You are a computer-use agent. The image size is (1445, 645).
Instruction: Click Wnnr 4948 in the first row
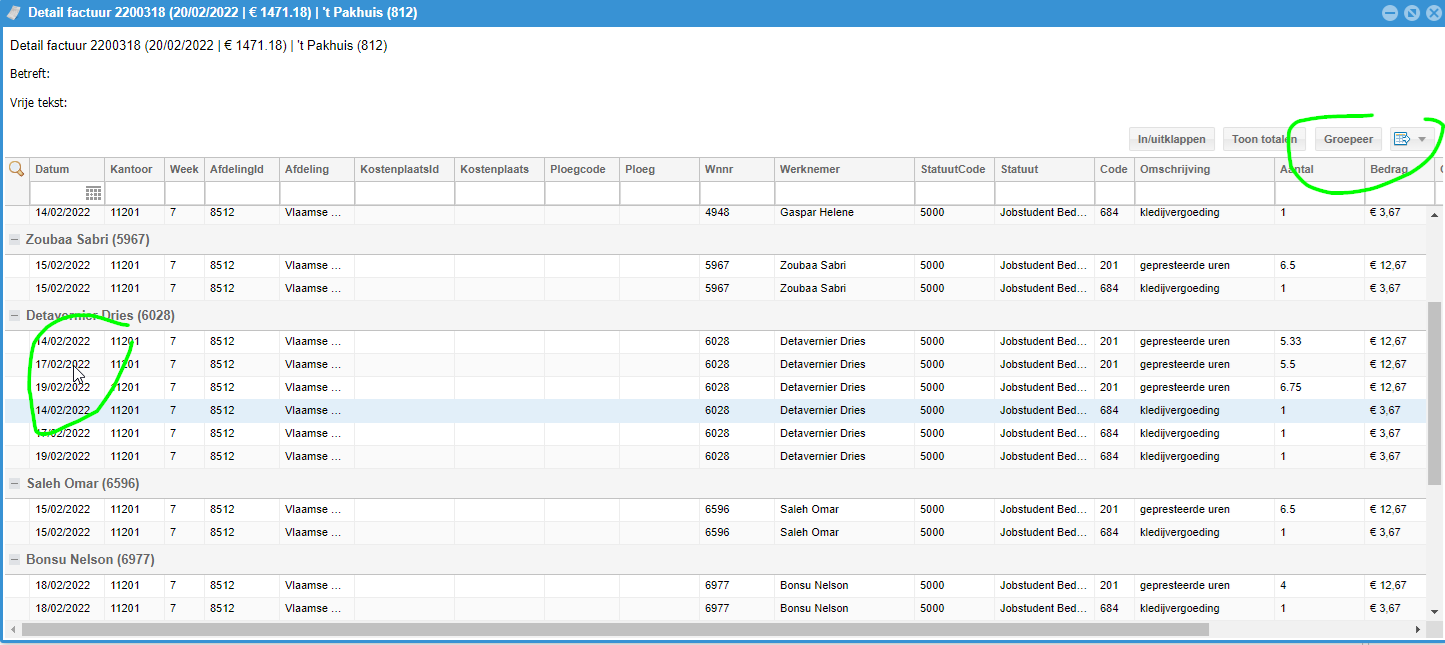717,212
